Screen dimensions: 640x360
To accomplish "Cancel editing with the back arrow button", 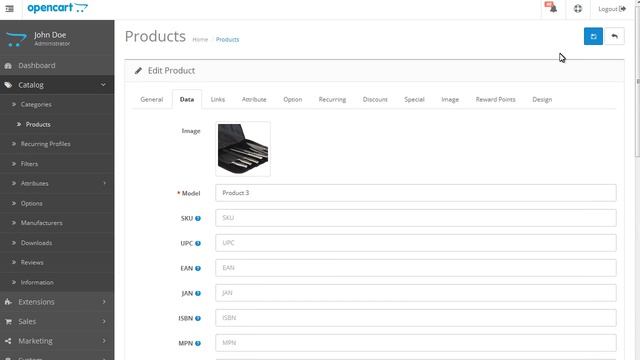I will point(614,36).
